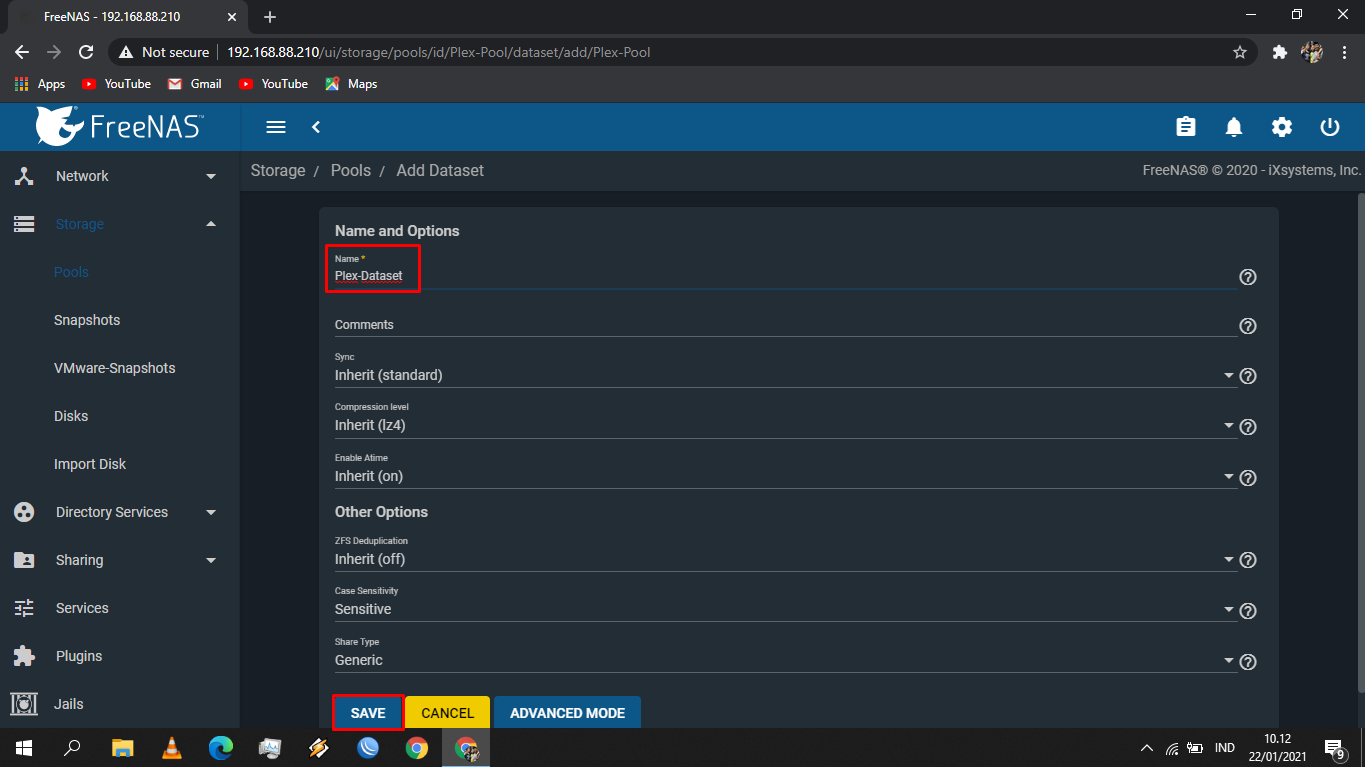Open help tooltip for the Name field
This screenshot has width=1365, height=767.
1247,277
